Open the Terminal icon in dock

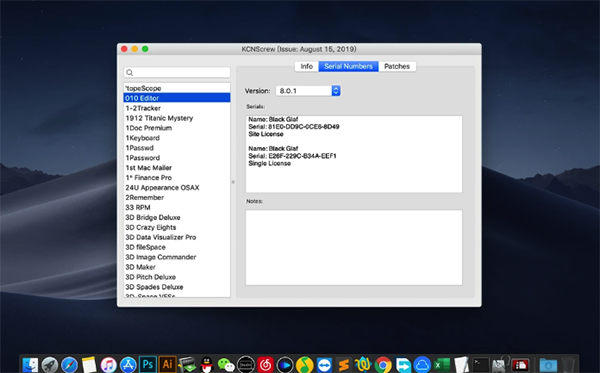(481, 365)
